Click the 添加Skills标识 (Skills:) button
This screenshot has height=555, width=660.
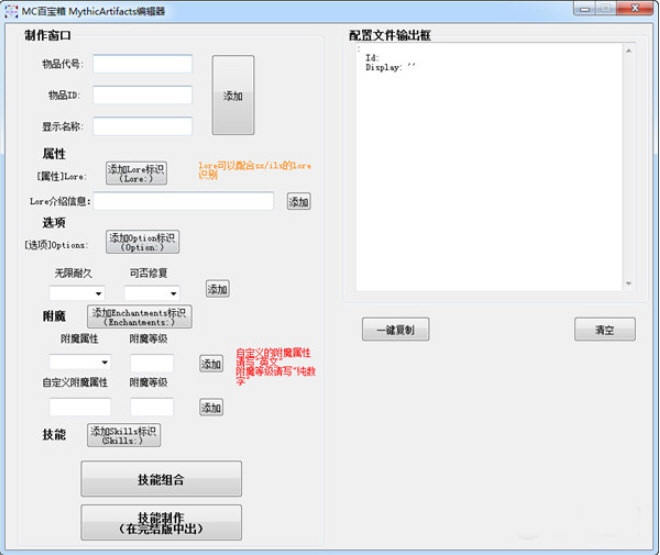pyautogui.click(x=124, y=435)
